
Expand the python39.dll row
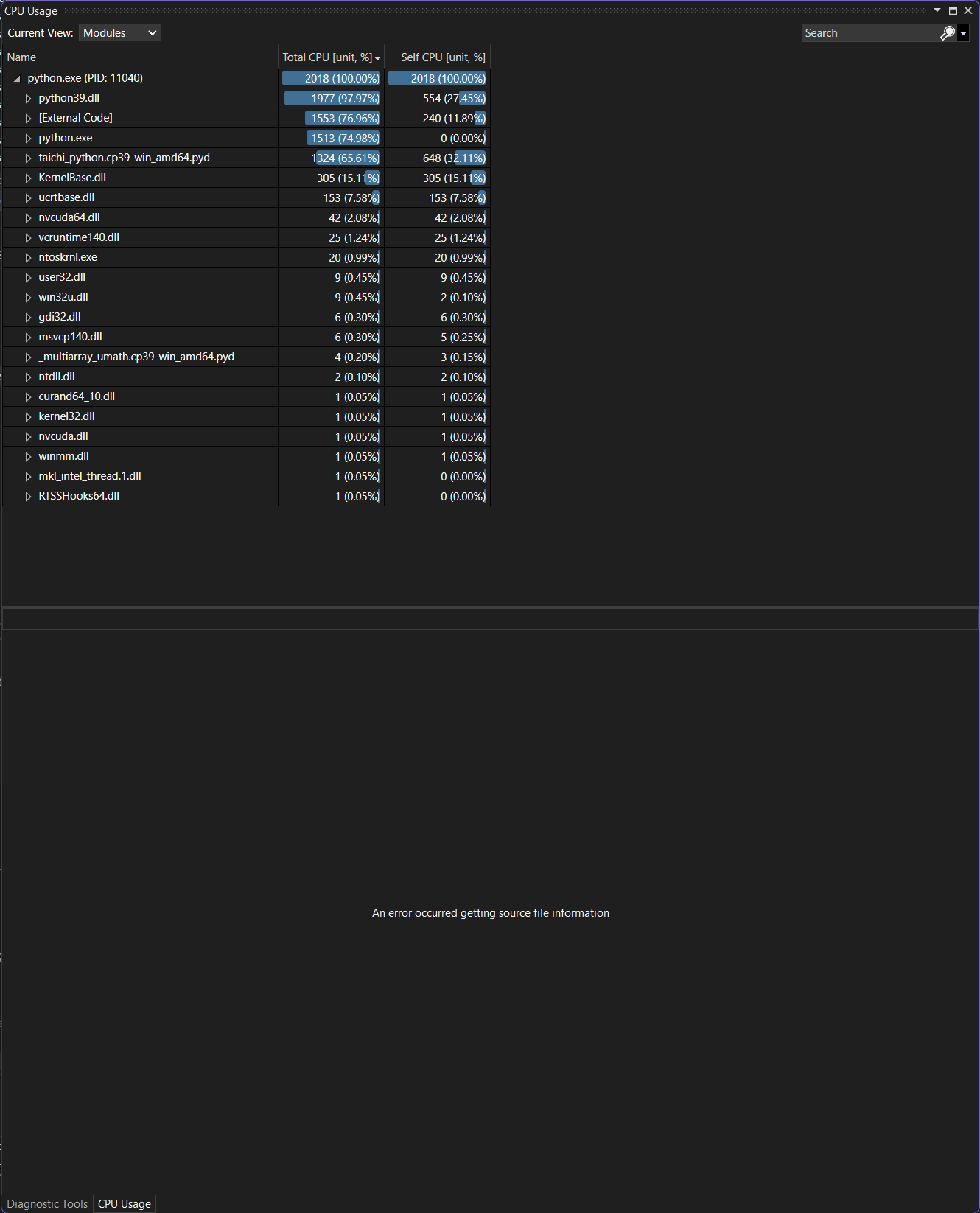(x=29, y=98)
